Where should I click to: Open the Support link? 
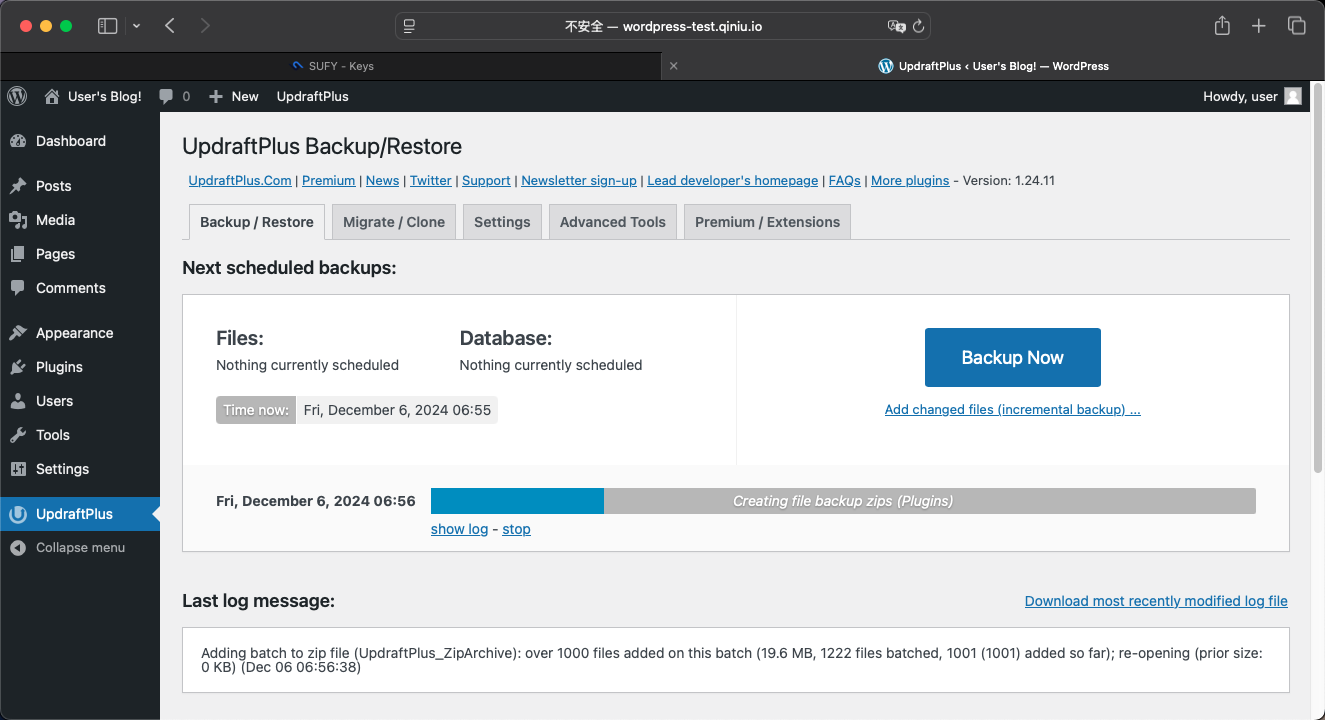click(486, 181)
